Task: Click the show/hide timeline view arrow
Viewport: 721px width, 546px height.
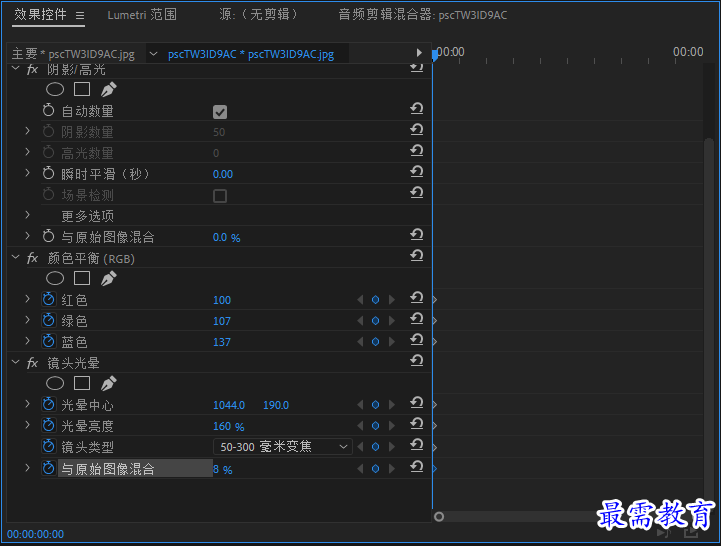Action: (x=419, y=52)
